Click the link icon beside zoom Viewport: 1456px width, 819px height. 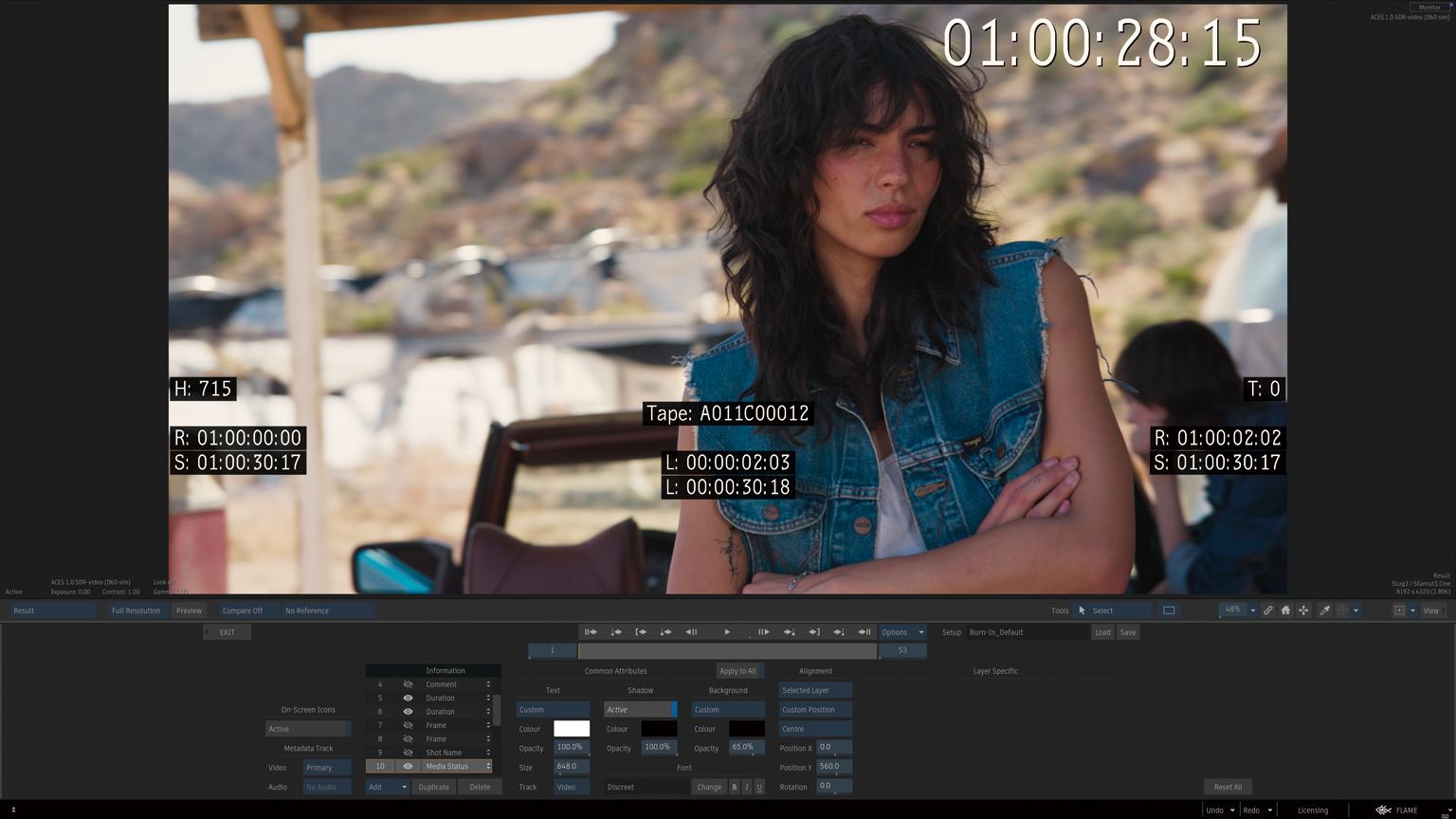(x=1267, y=610)
